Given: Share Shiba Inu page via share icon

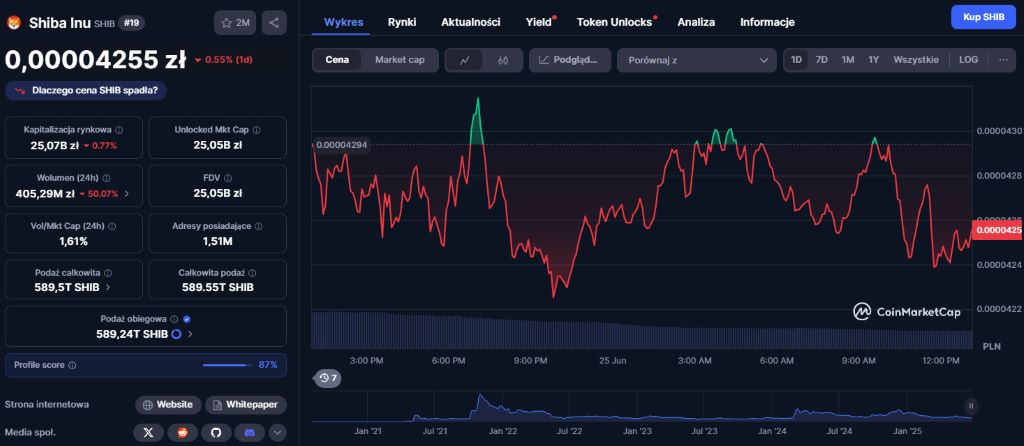Looking at the screenshot, I should tap(274, 23).
